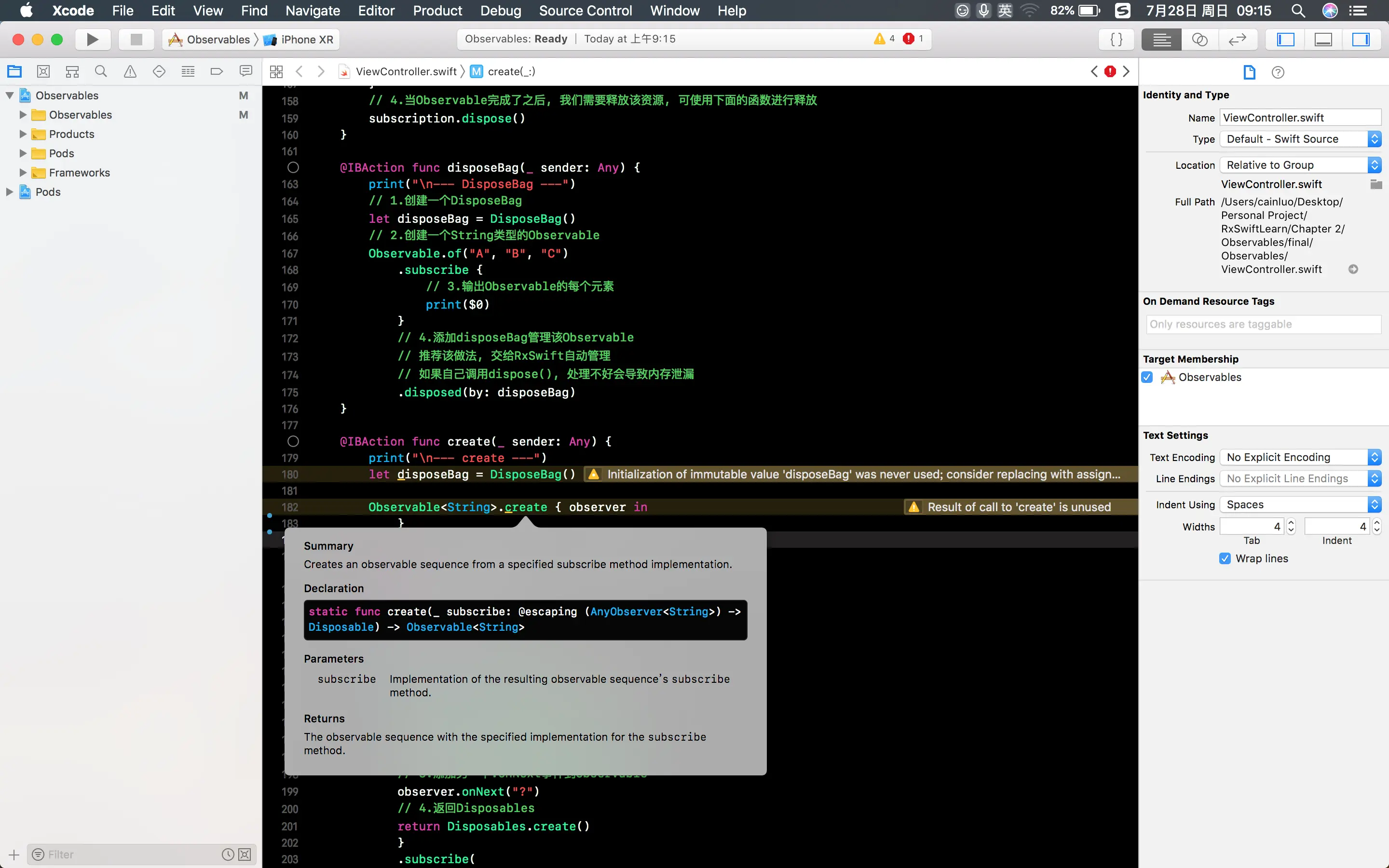Click the Run (play) button
Viewport: 1389px width, 868px height.
pos(93,39)
